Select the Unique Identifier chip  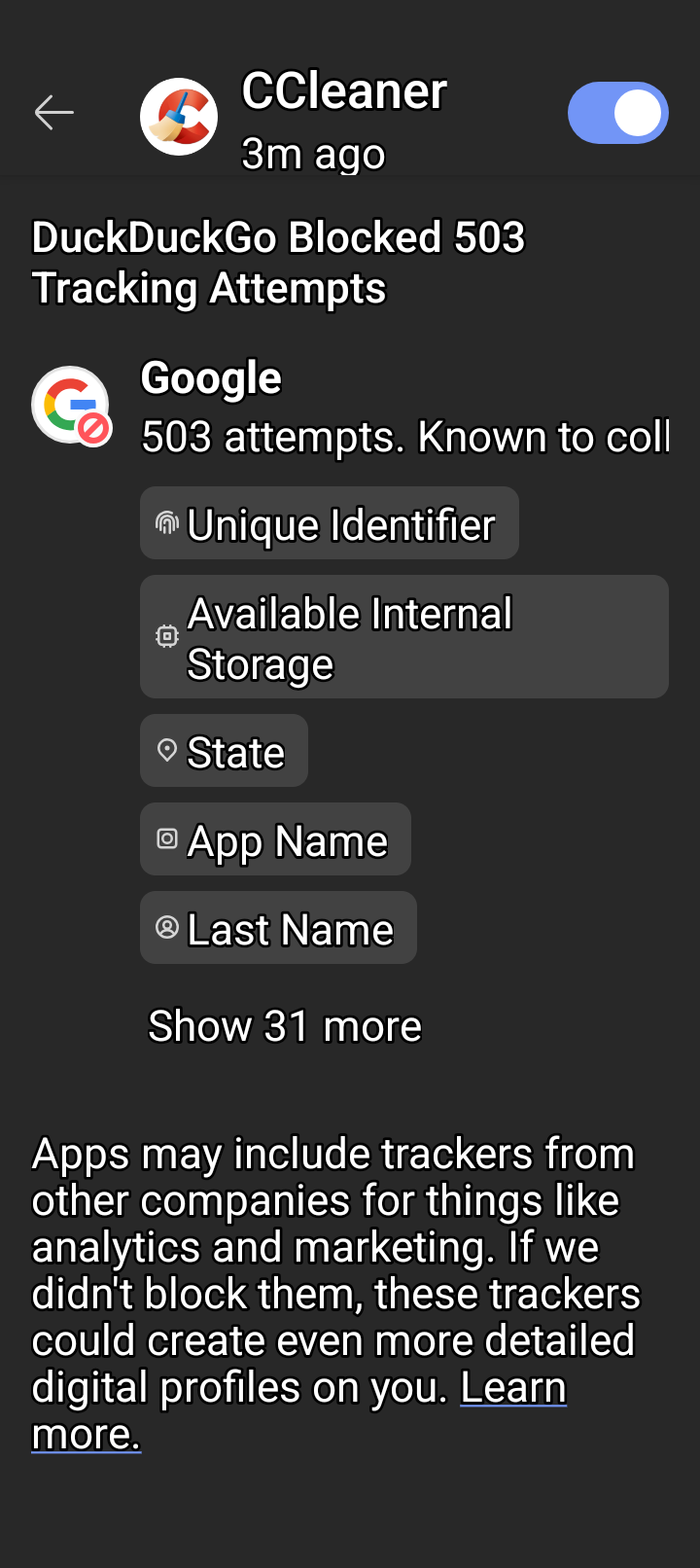329,523
